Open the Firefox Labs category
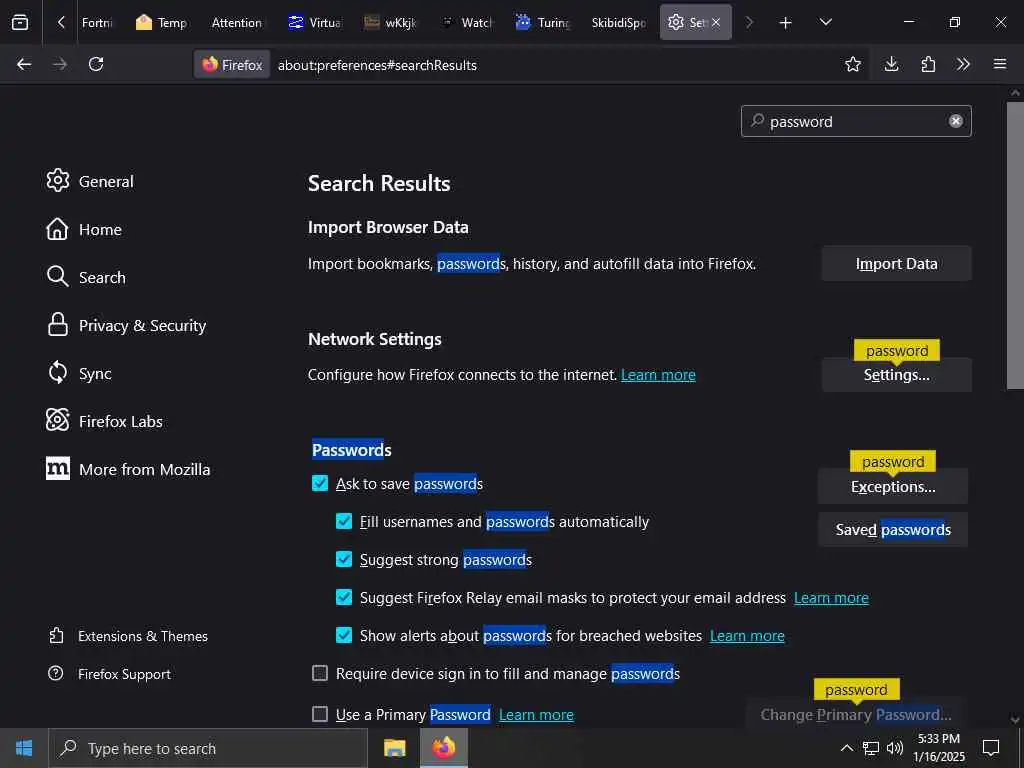This screenshot has height=768, width=1024. point(104,421)
